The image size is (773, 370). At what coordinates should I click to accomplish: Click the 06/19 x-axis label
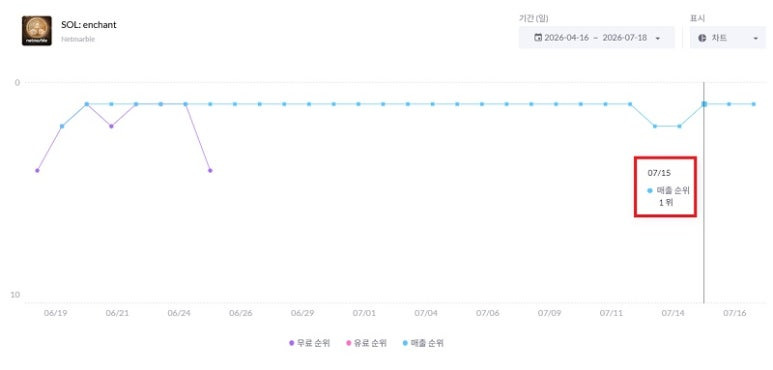click(x=55, y=313)
